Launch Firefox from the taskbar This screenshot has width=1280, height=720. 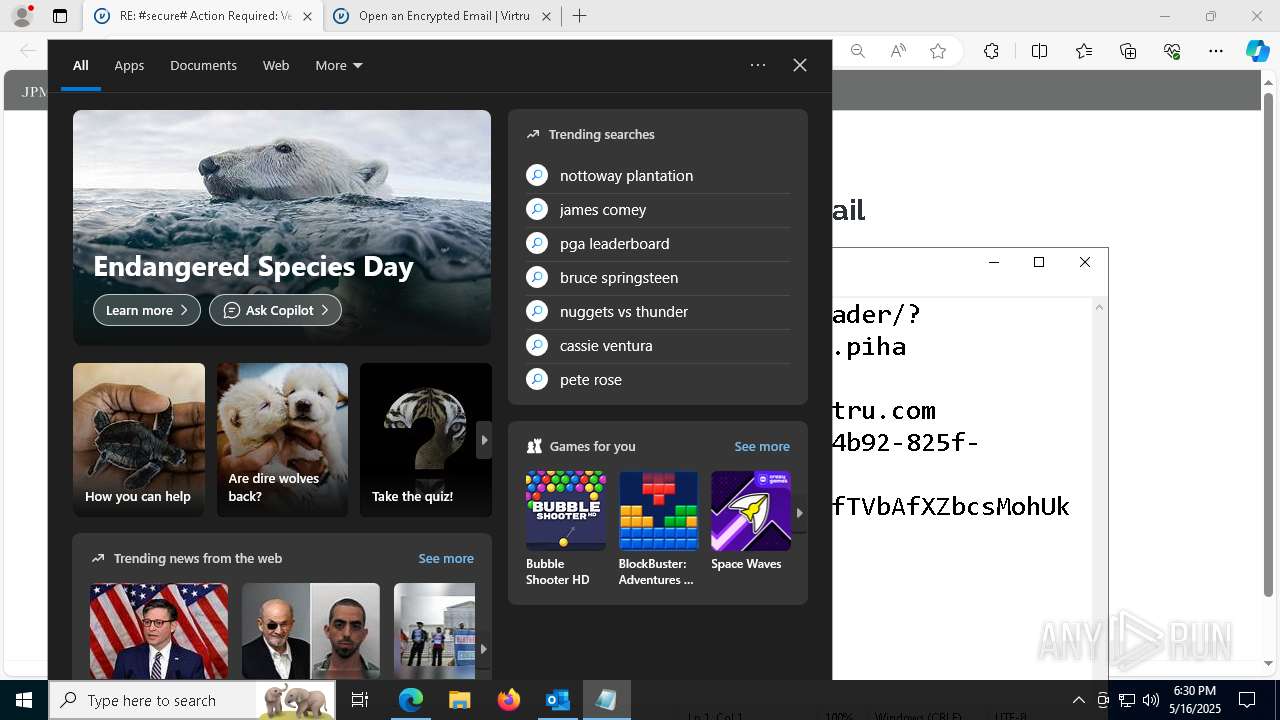[x=508, y=700]
